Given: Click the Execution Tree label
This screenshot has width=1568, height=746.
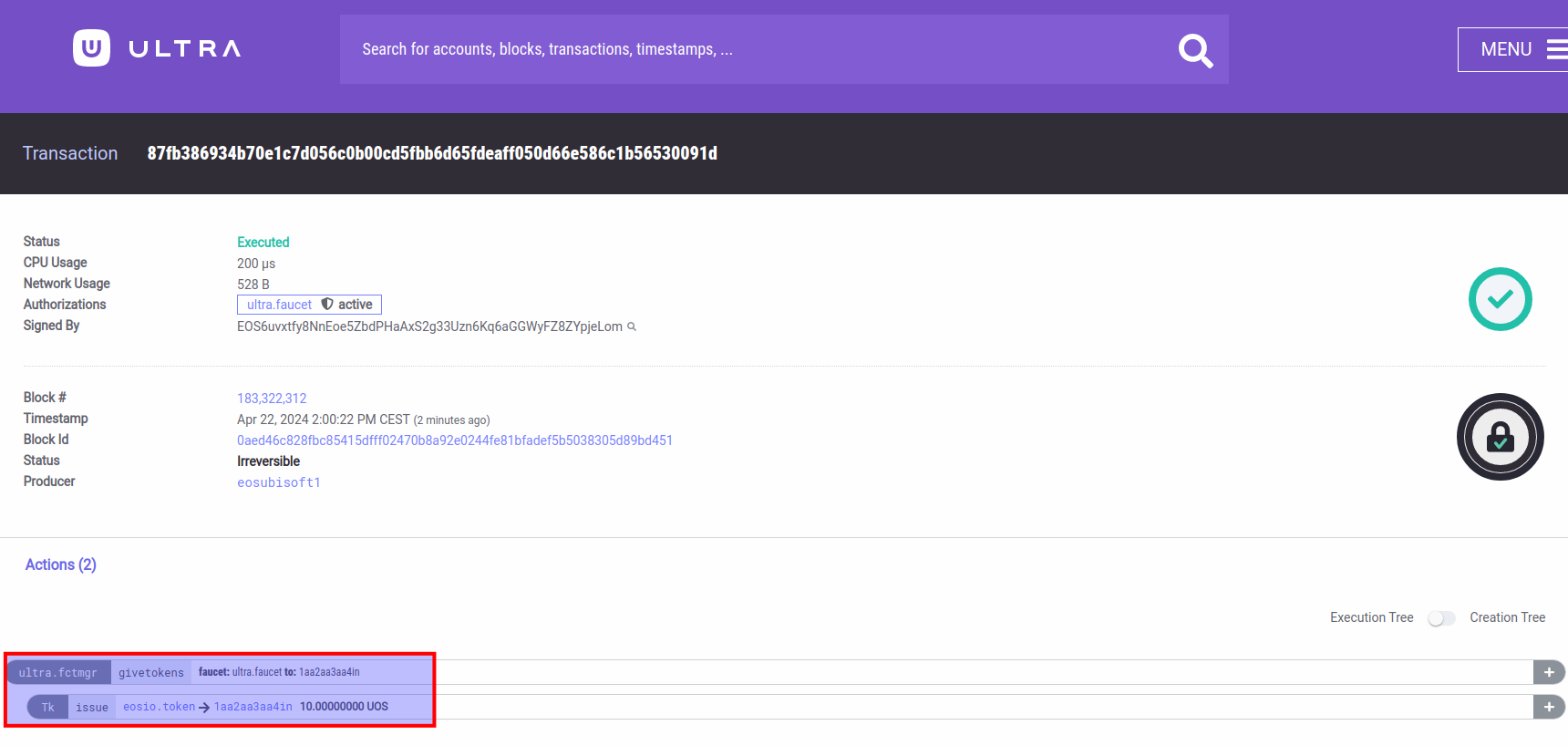Looking at the screenshot, I should point(1371,617).
